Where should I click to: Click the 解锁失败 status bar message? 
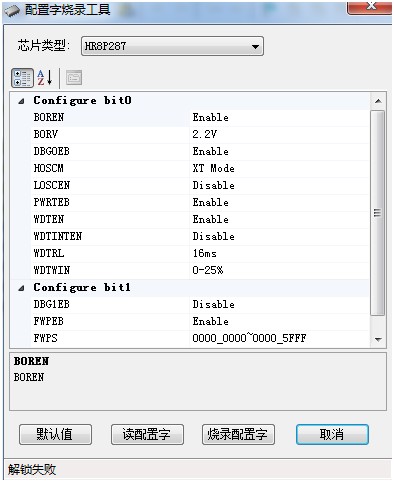click(32, 470)
